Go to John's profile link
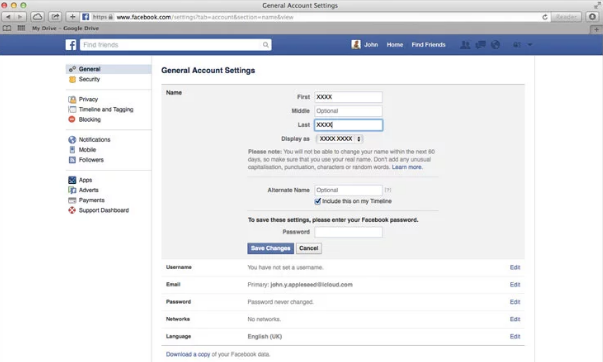 371,45
